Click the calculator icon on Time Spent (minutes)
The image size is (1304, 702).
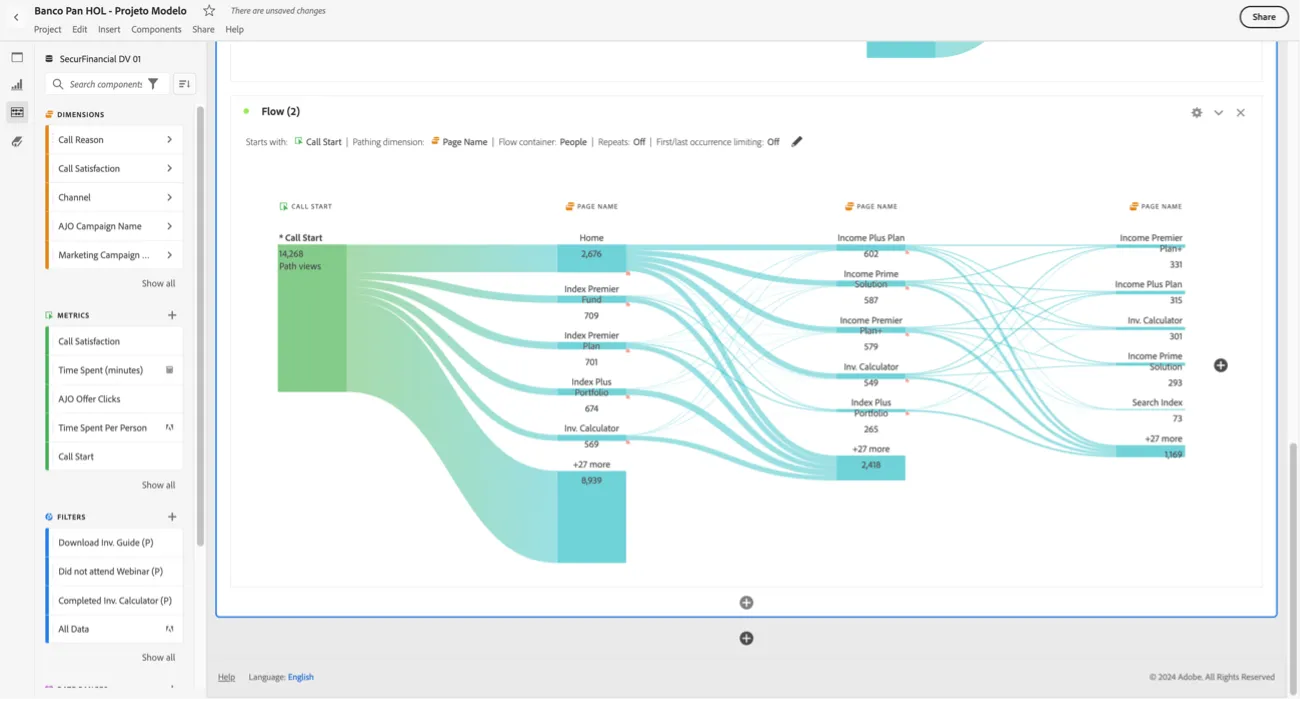click(x=170, y=370)
